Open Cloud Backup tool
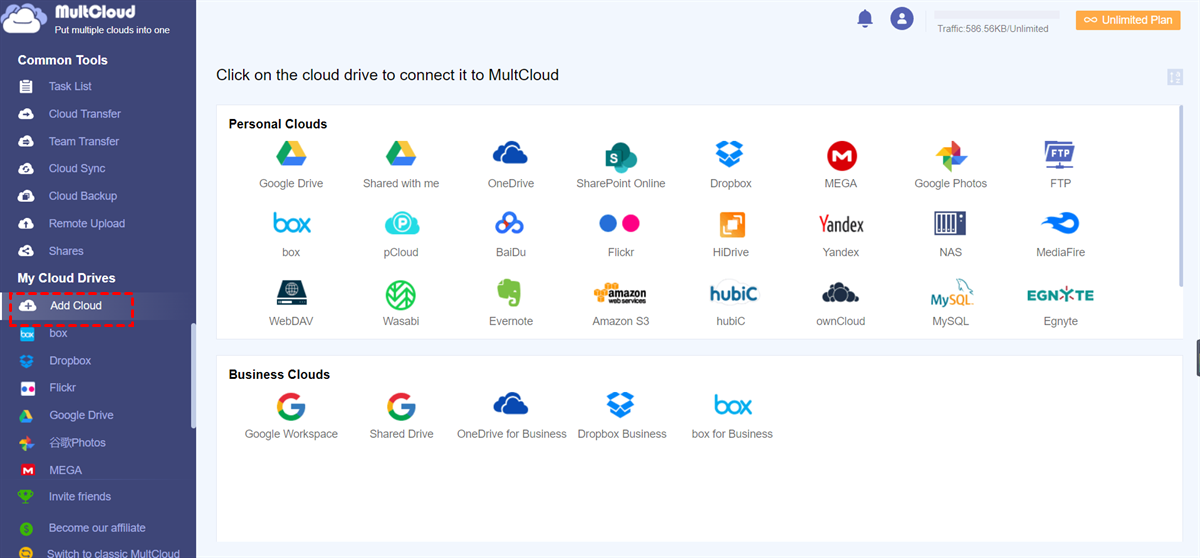1200x558 pixels. click(83, 196)
